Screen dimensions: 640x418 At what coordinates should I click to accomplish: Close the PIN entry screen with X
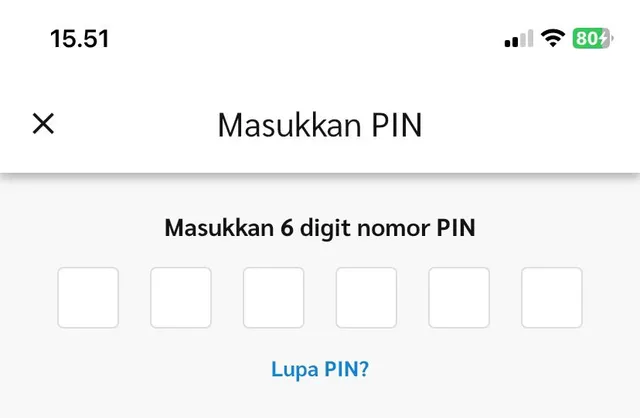coord(43,124)
